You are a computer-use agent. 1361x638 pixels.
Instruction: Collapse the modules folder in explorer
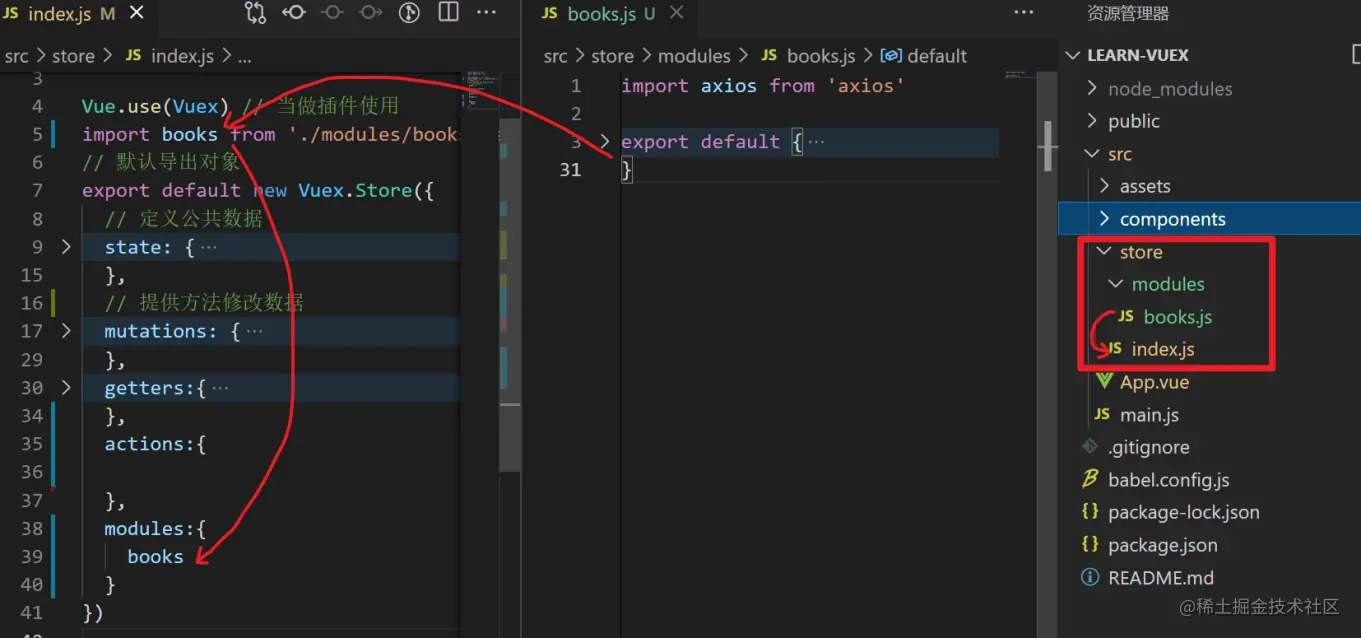pyautogui.click(x=1116, y=284)
